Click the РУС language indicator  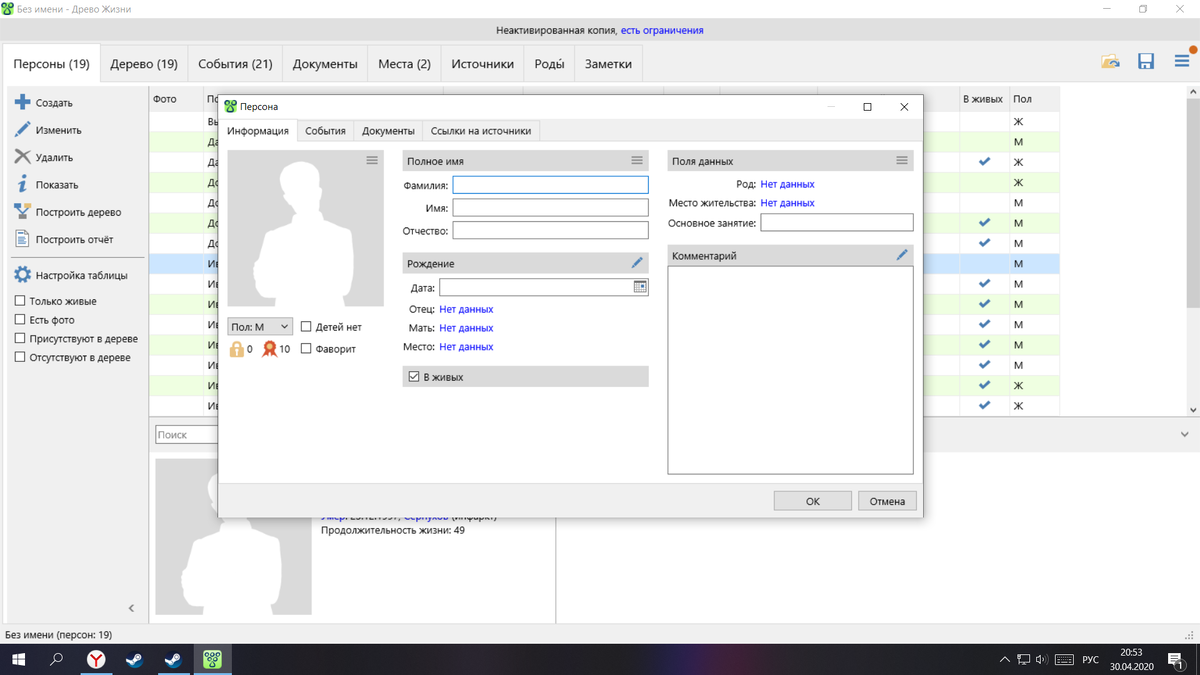tap(1090, 660)
